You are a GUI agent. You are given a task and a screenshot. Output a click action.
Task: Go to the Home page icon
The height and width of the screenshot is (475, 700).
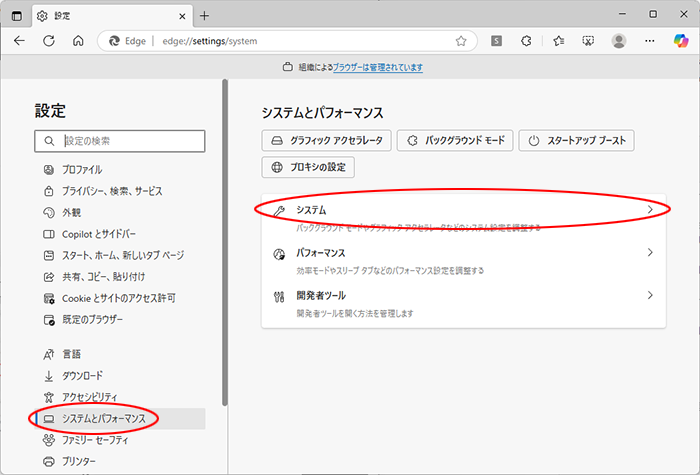78,41
